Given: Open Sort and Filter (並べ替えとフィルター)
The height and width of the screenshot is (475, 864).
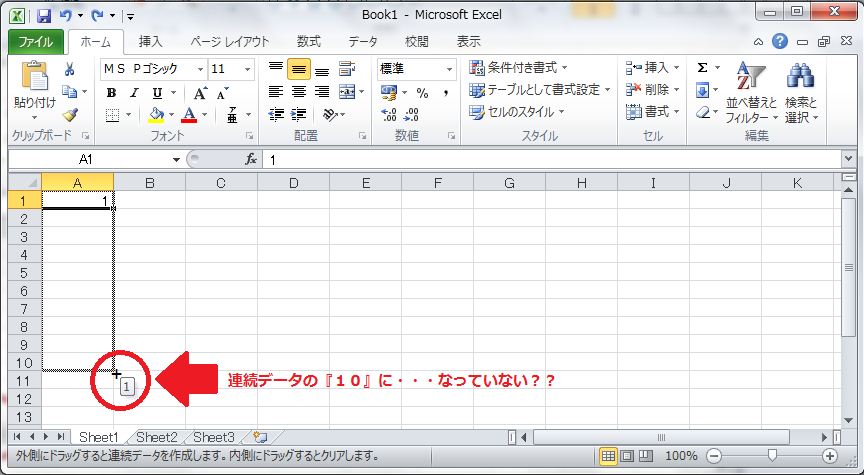Looking at the screenshot, I should click(x=751, y=92).
